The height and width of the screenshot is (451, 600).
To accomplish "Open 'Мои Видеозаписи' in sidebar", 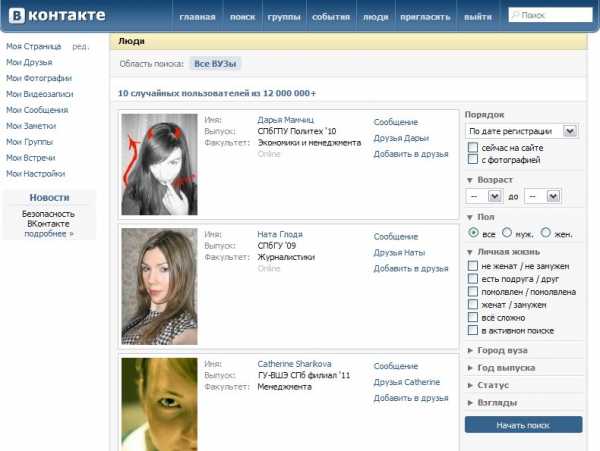I will (40, 94).
